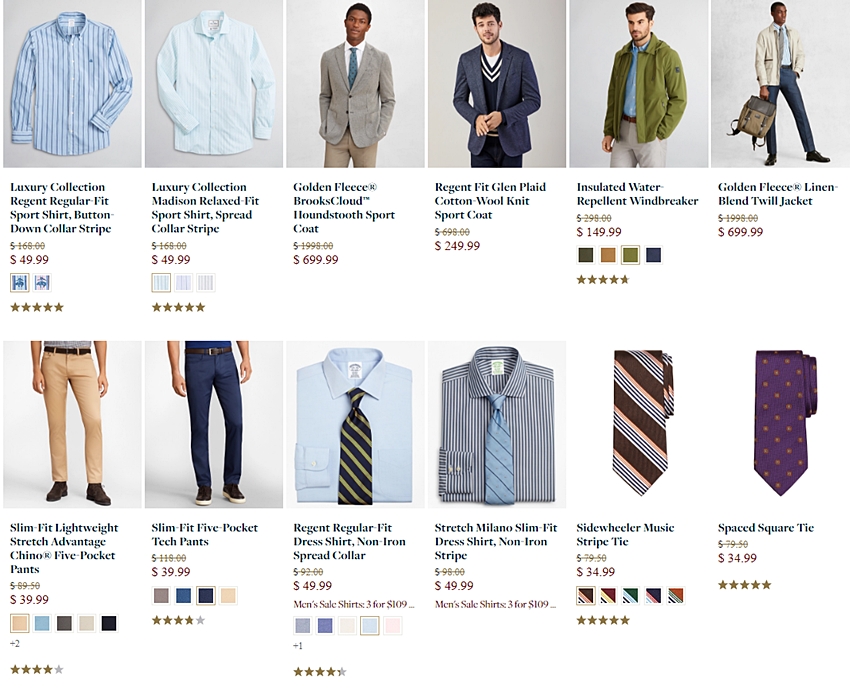This screenshot has height=689, width=850.
Task: Select the khaki chino pants color swatch
Action: (20, 623)
